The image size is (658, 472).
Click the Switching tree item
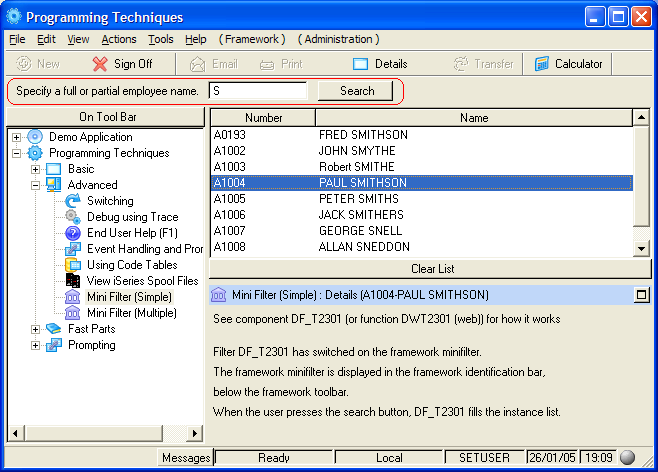109,201
